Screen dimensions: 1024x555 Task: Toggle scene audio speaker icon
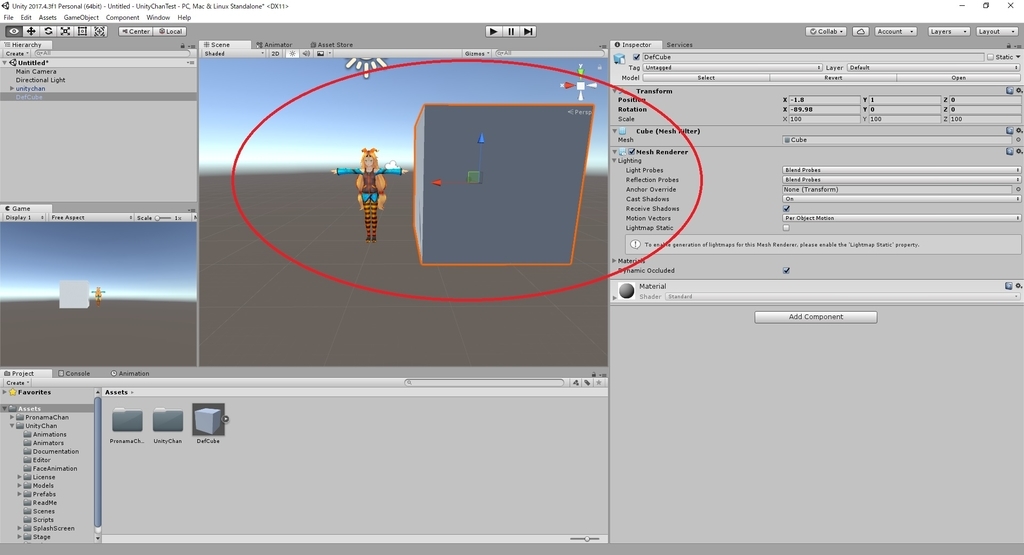click(x=306, y=54)
